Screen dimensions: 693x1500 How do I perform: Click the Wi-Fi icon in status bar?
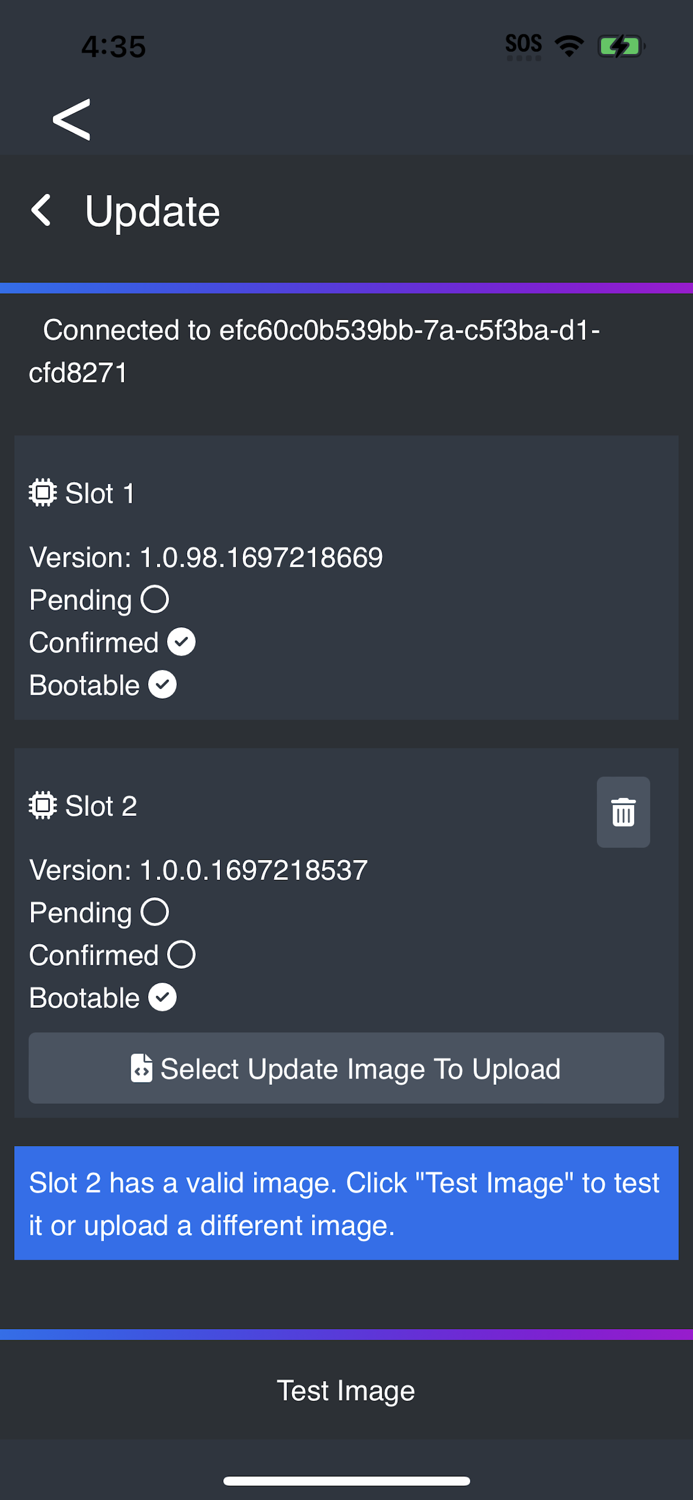567,44
